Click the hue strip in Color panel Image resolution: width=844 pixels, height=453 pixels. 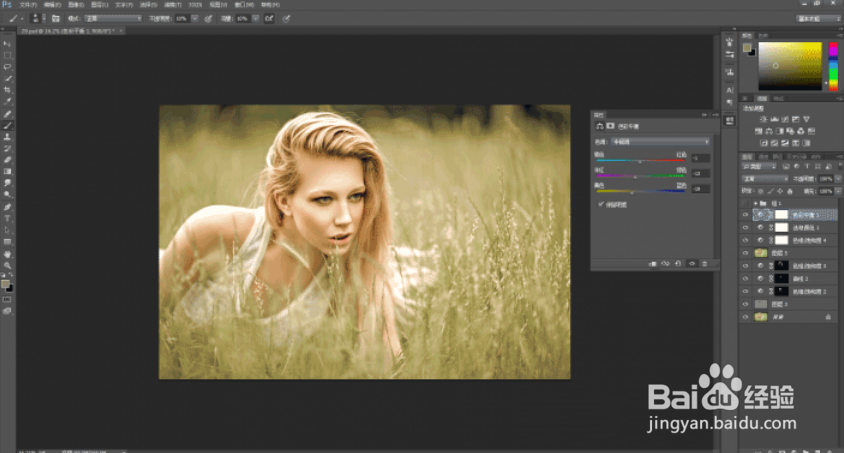pos(833,66)
